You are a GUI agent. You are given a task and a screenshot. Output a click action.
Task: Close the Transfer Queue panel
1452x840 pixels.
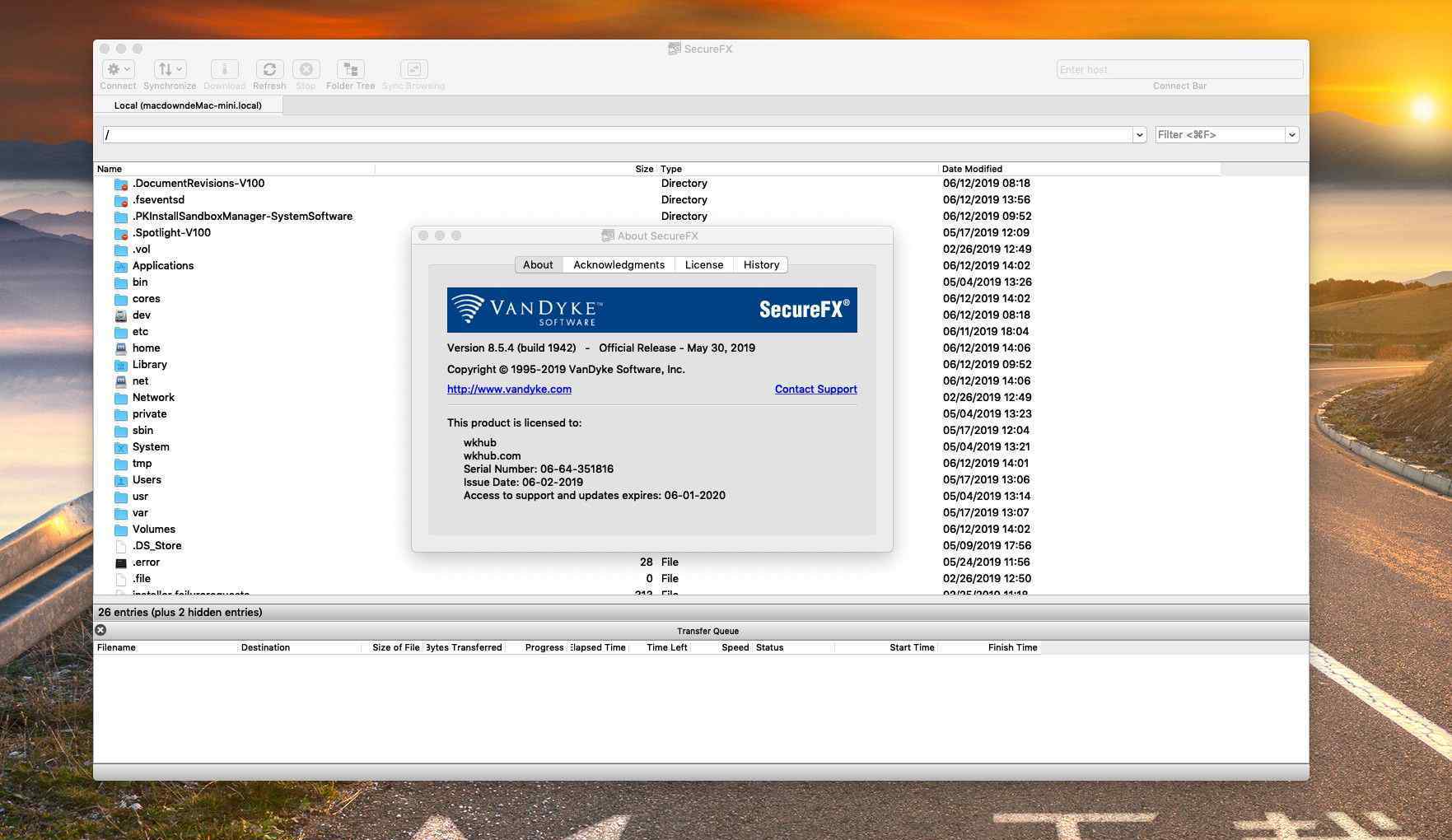coord(100,630)
